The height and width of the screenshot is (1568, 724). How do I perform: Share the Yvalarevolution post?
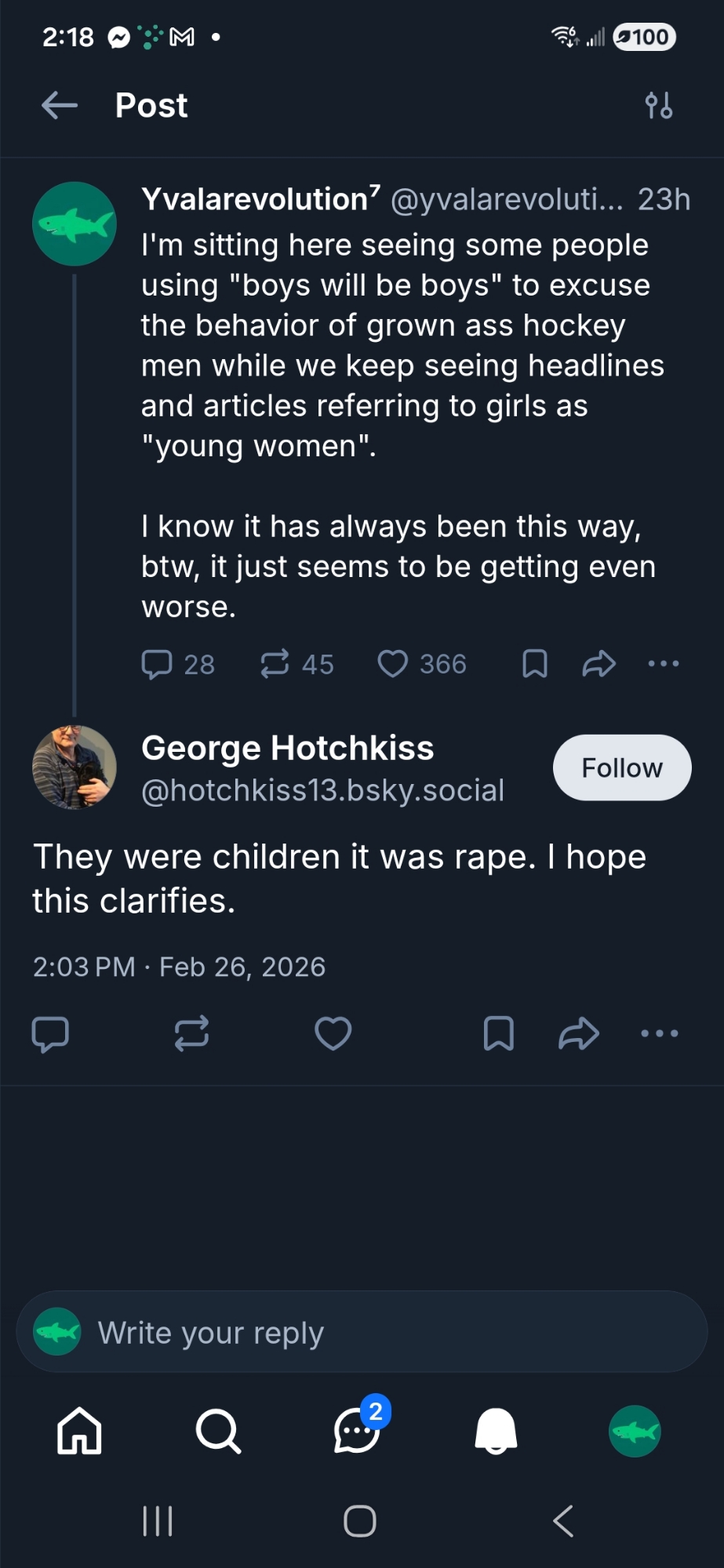598,664
